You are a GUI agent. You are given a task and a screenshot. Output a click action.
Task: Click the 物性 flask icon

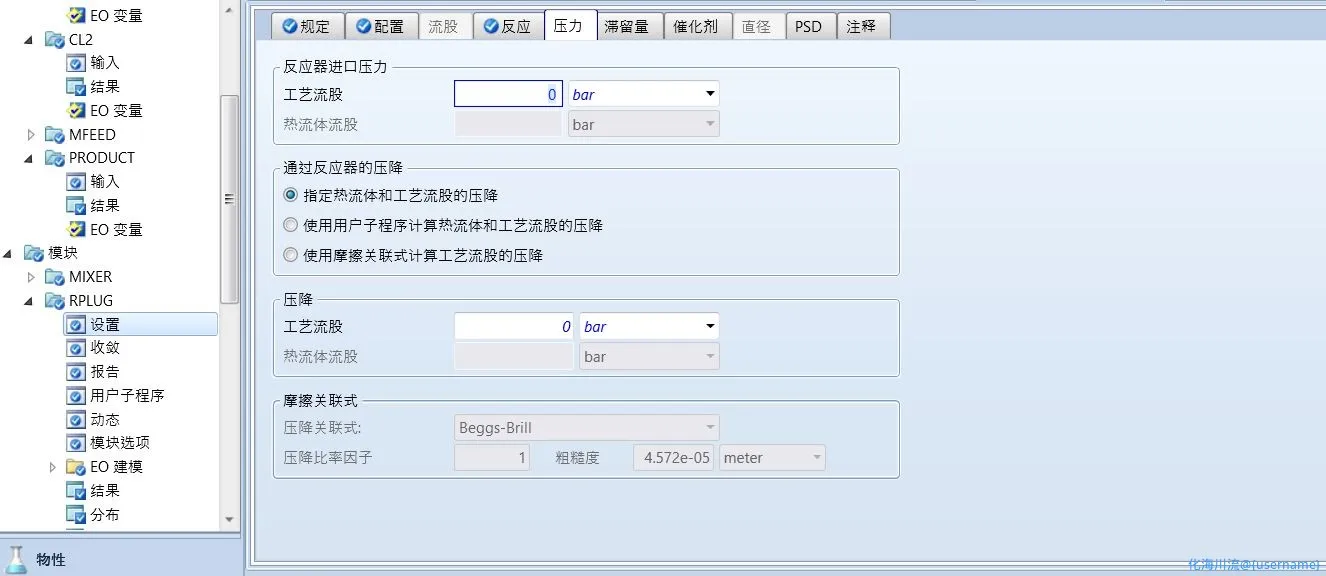click(17, 560)
